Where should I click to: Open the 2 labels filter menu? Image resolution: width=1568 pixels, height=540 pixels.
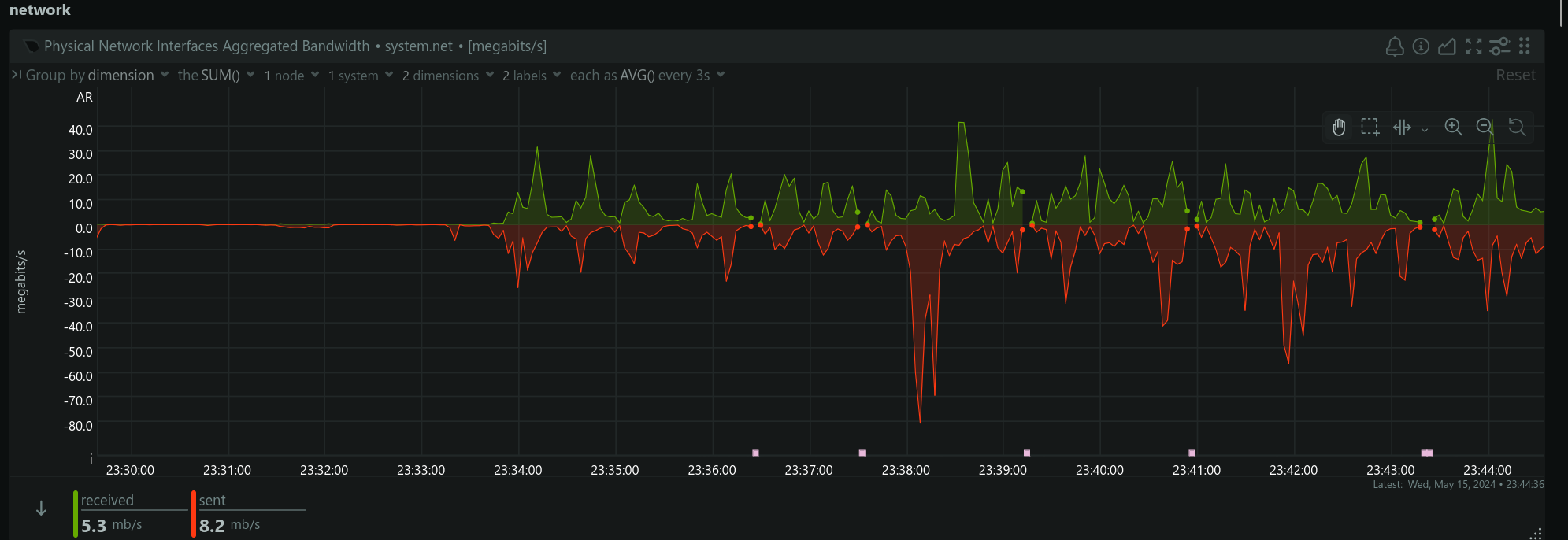532,76
